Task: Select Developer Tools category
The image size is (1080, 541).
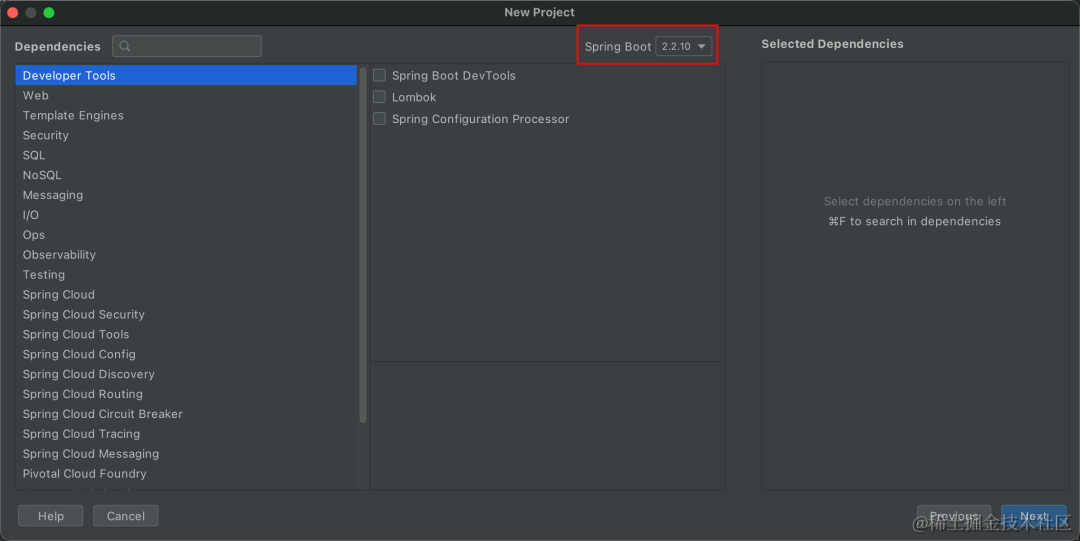Action: [x=186, y=75]
